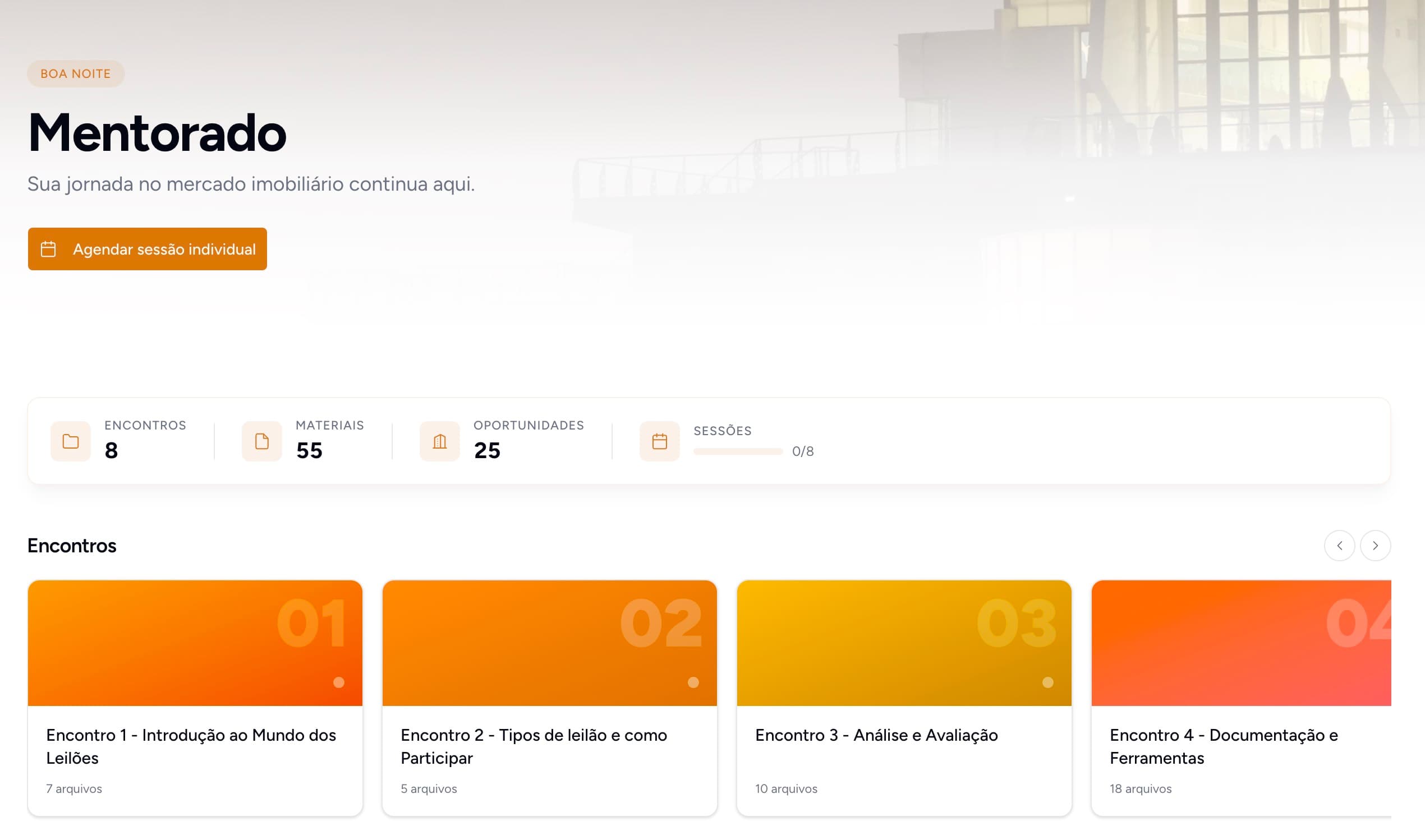Click the MATERIAIS stat label
Image resolution: width=1425 pixels, height=840 pixels.
coord(330,426)
